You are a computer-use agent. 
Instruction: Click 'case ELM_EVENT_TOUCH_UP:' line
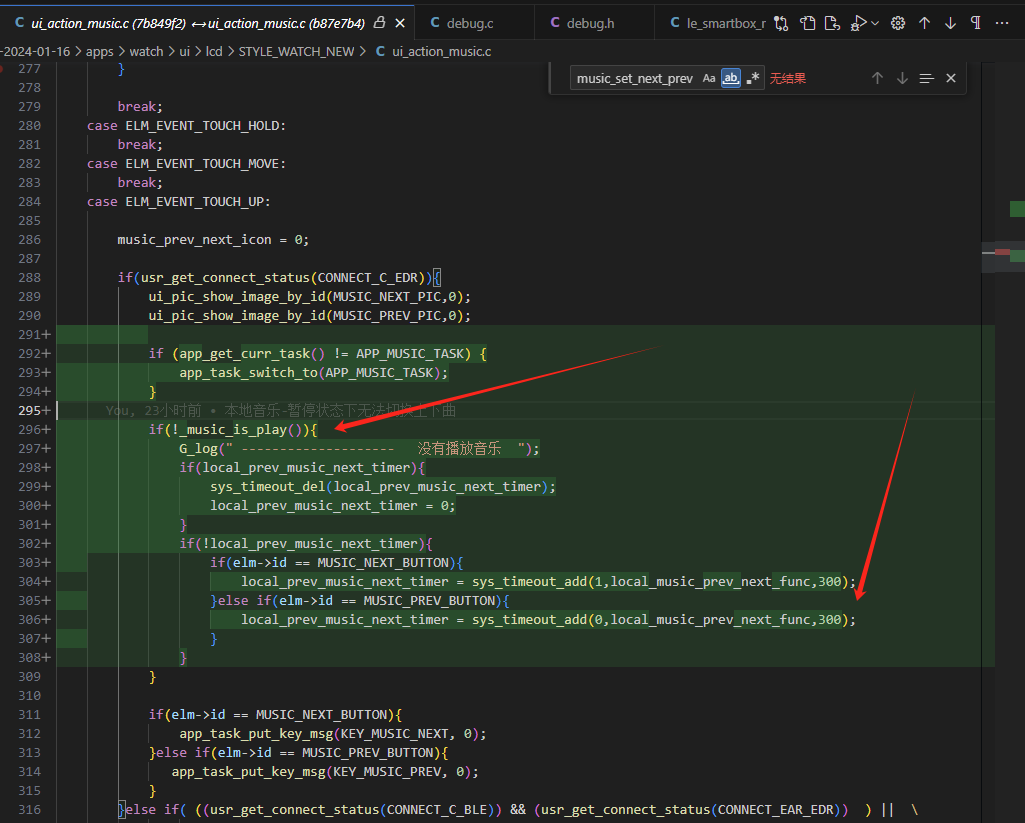[x=178, y=202]
